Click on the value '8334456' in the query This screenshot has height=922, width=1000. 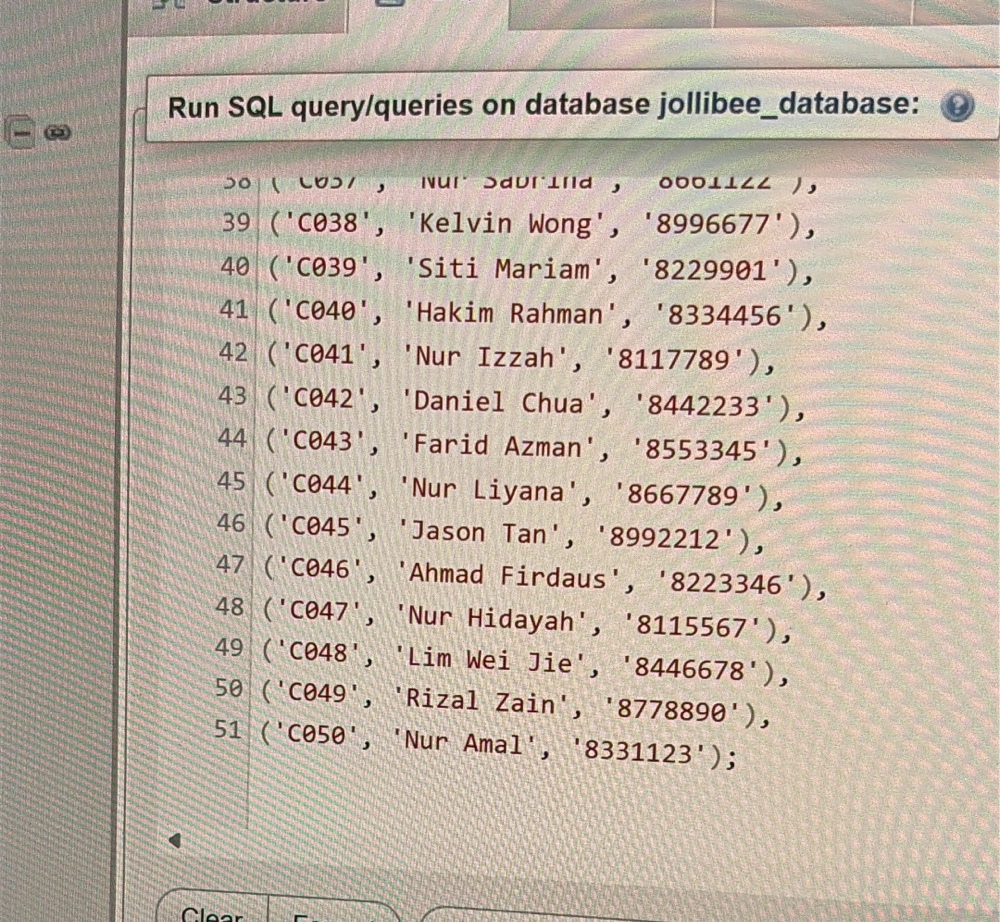coord(724,316)
